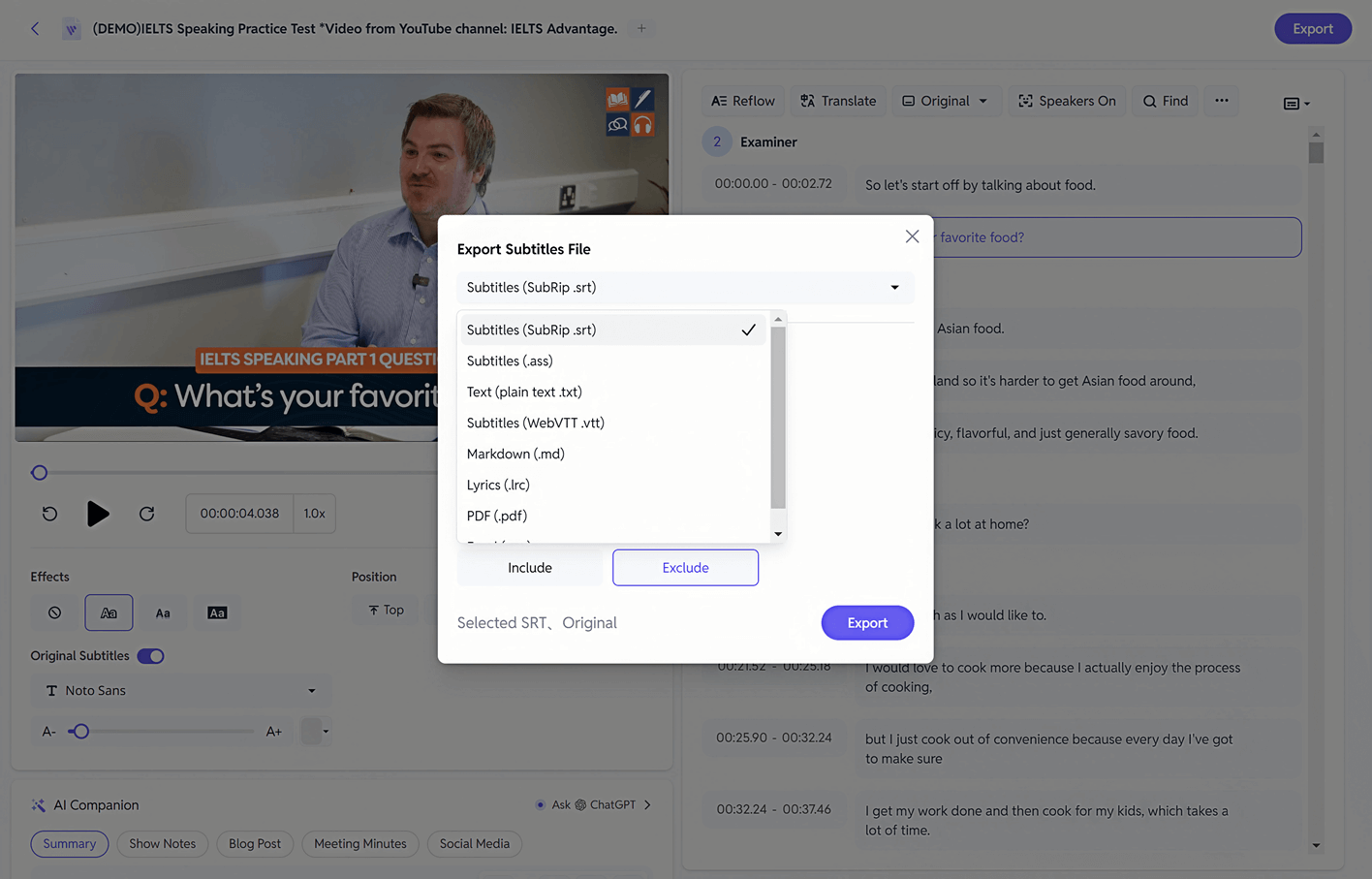Select the plain Aa subtitle effect
1372x879 pixels.
(x=163, y=612)
